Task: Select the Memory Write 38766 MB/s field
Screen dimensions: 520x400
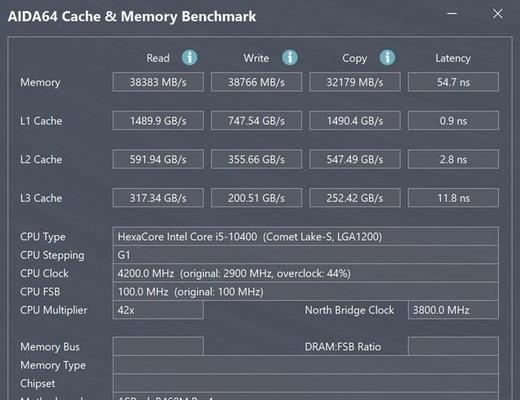Action: click(256, 82)
